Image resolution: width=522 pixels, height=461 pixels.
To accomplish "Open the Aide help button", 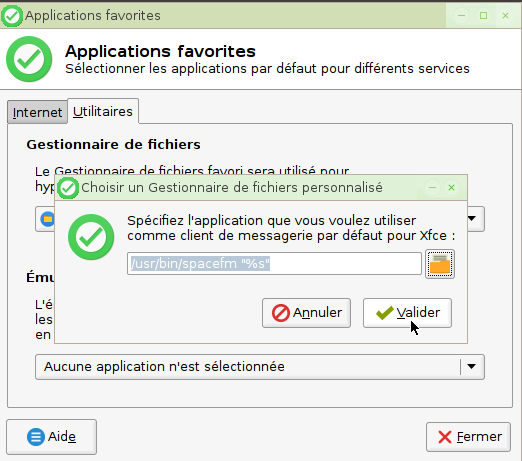I will click(x=51, y=437).
